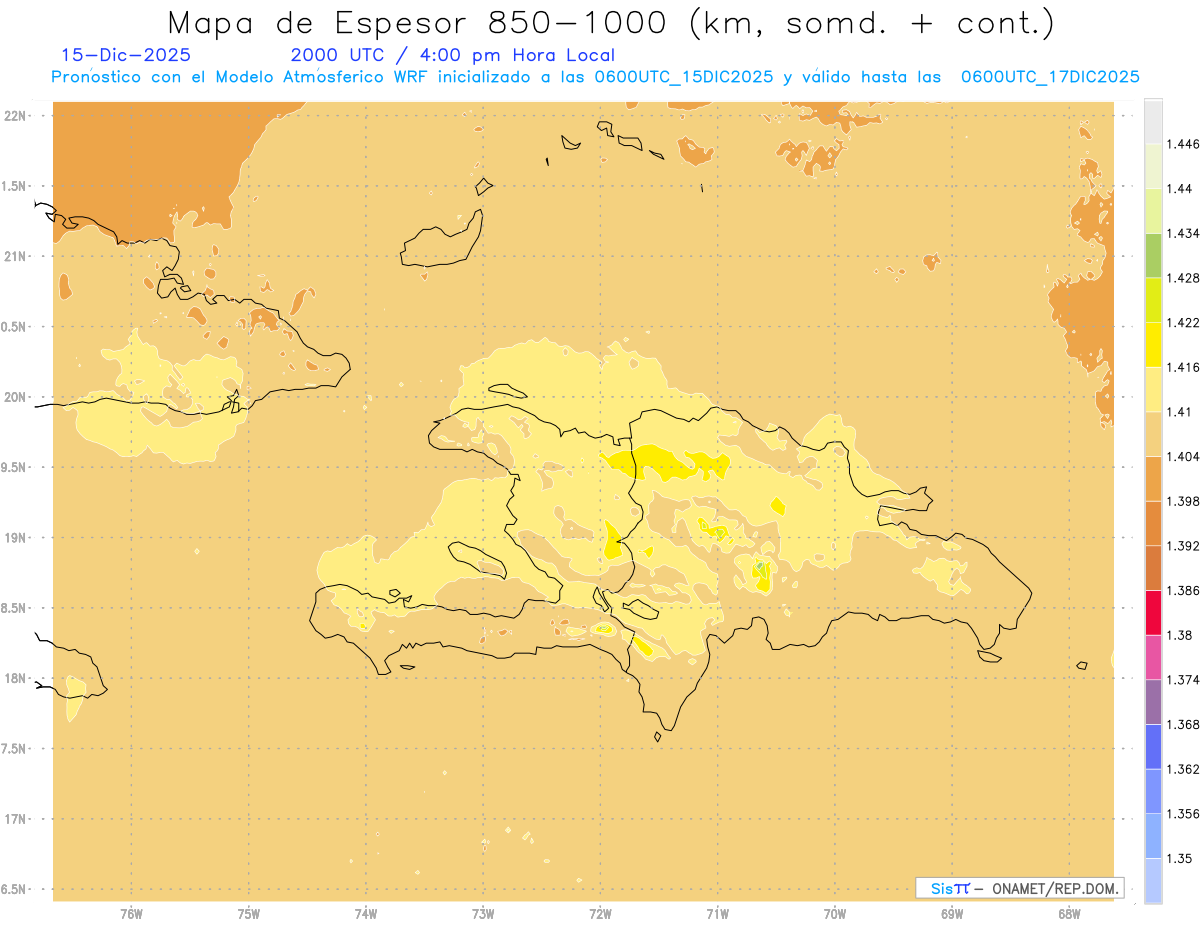The height and width of the screenshot is (927, 1200).
Task: Click the colorbar value 1.35
Action: 1181,858
